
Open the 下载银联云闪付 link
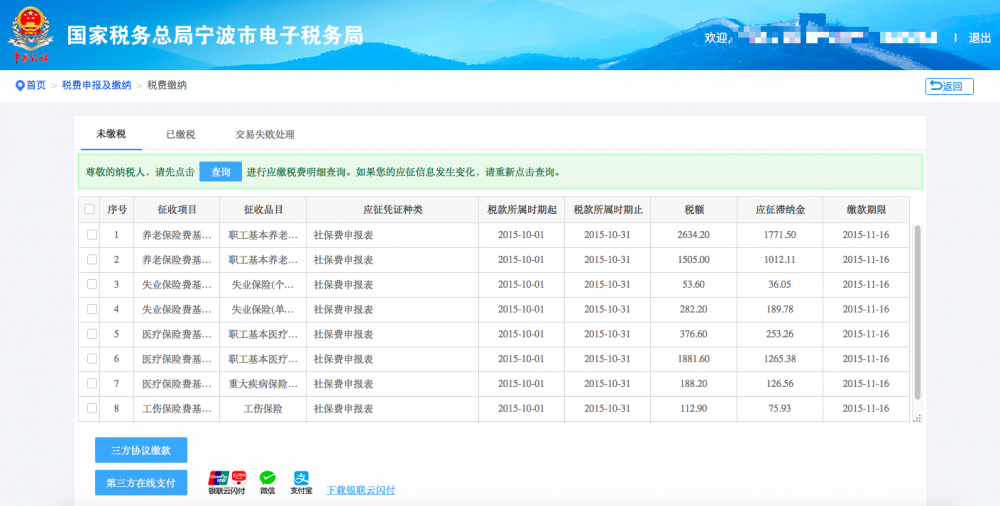(361, 490)
